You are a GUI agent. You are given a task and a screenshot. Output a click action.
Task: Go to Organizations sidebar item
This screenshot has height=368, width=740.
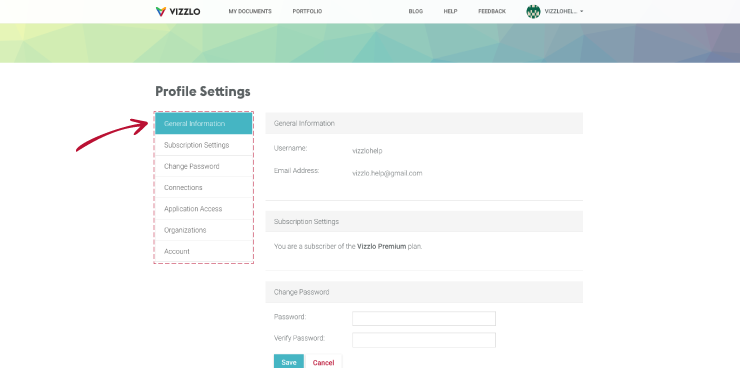click(203, 230)
